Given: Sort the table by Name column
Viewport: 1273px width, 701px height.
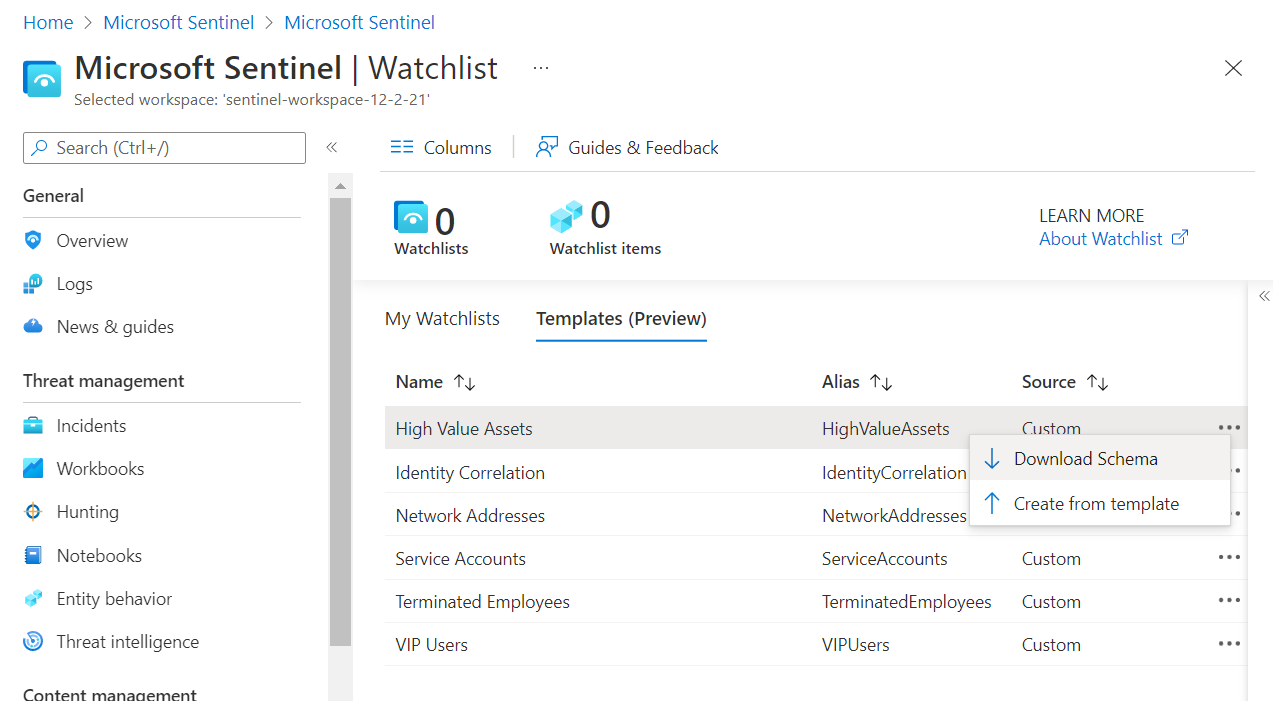Looking at the screenshot, I should 464,382.
